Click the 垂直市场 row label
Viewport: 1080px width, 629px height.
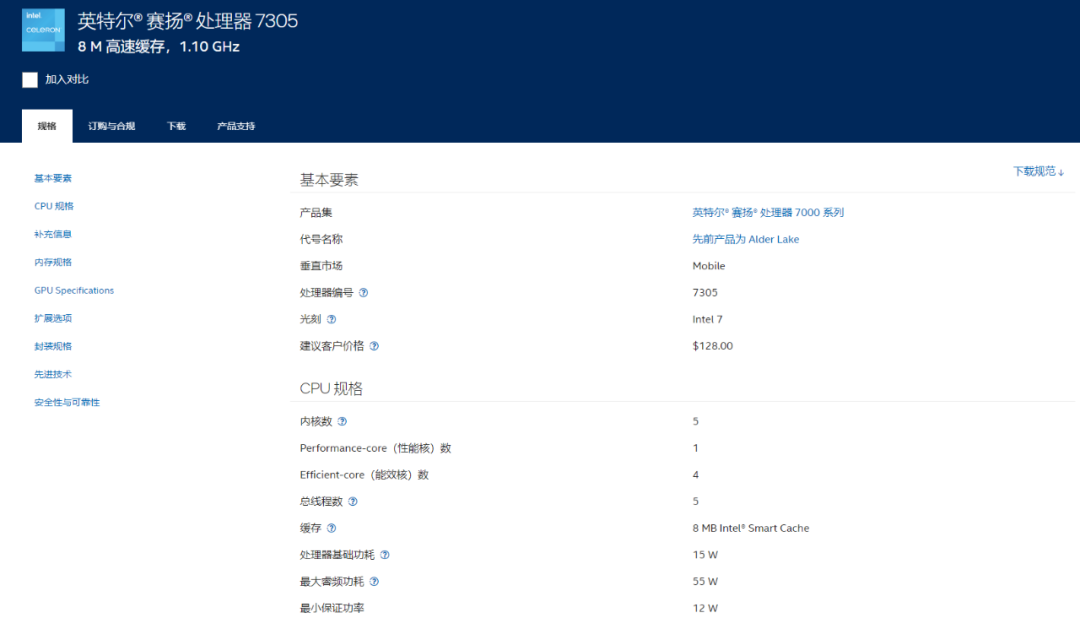click(321, 266)
